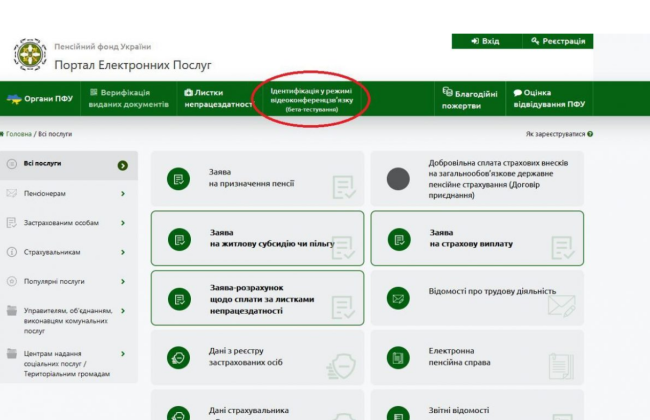The height and width of the screenshot is (420, 650).
Task: Click the Всі послуги breadcrumb text
Action: tap(55, 134)
